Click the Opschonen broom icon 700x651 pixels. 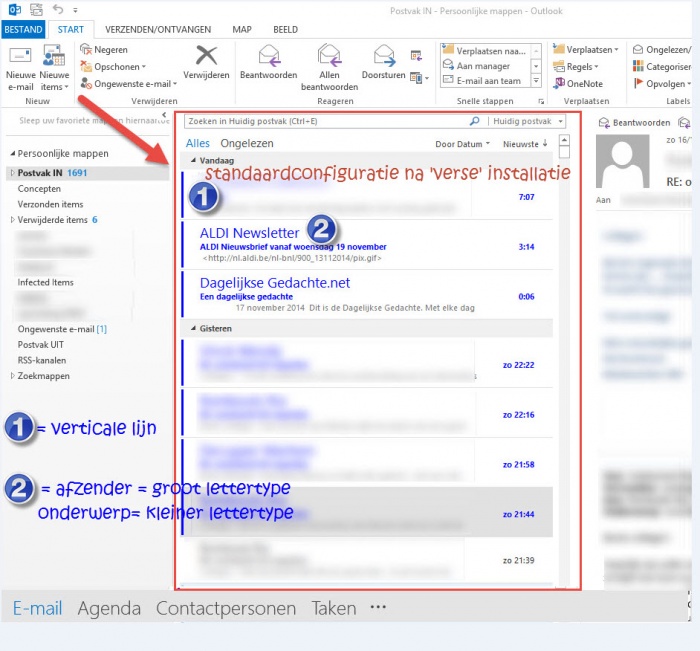[x=86, y=67]
